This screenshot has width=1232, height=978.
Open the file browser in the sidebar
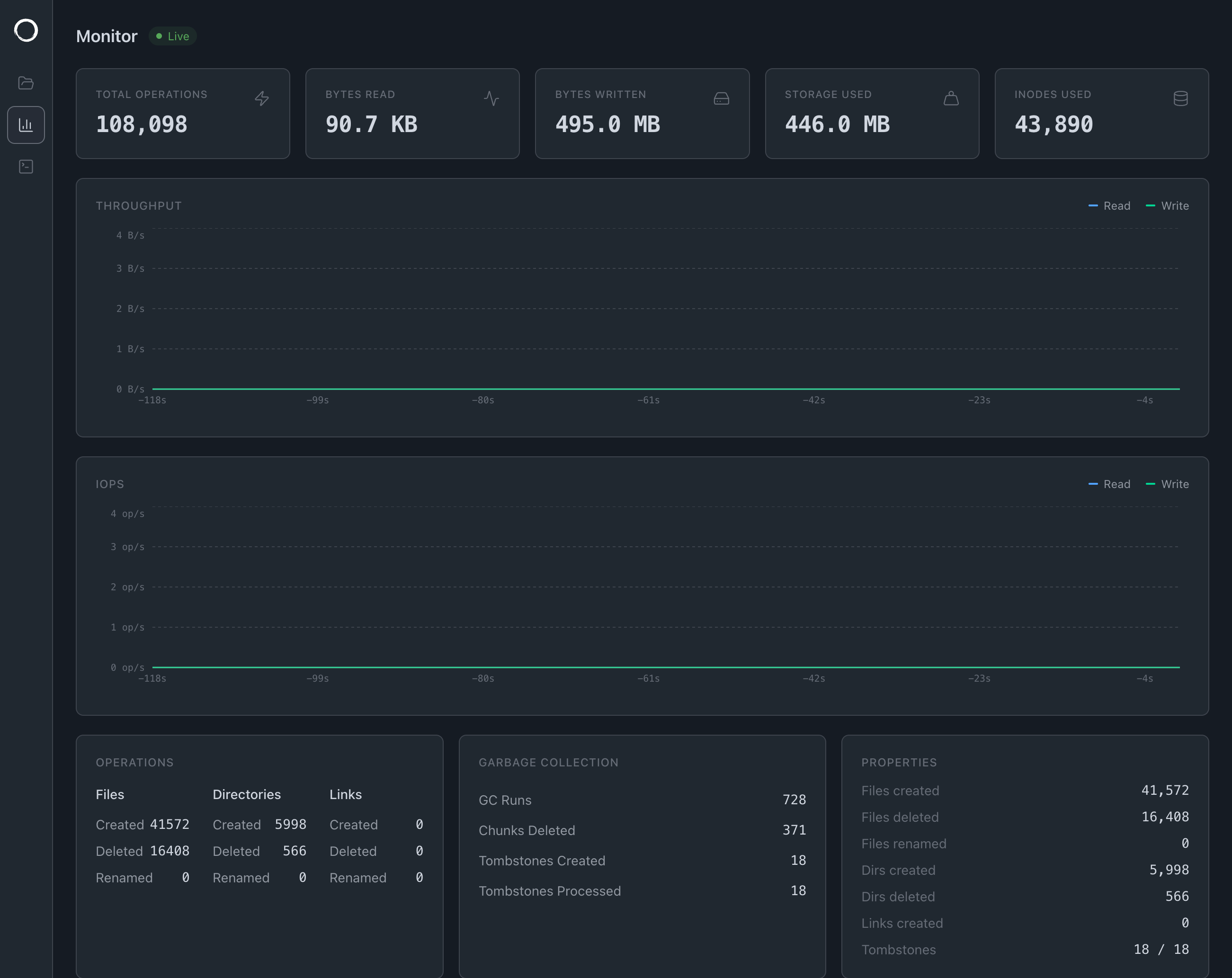[x=26, y=83]
